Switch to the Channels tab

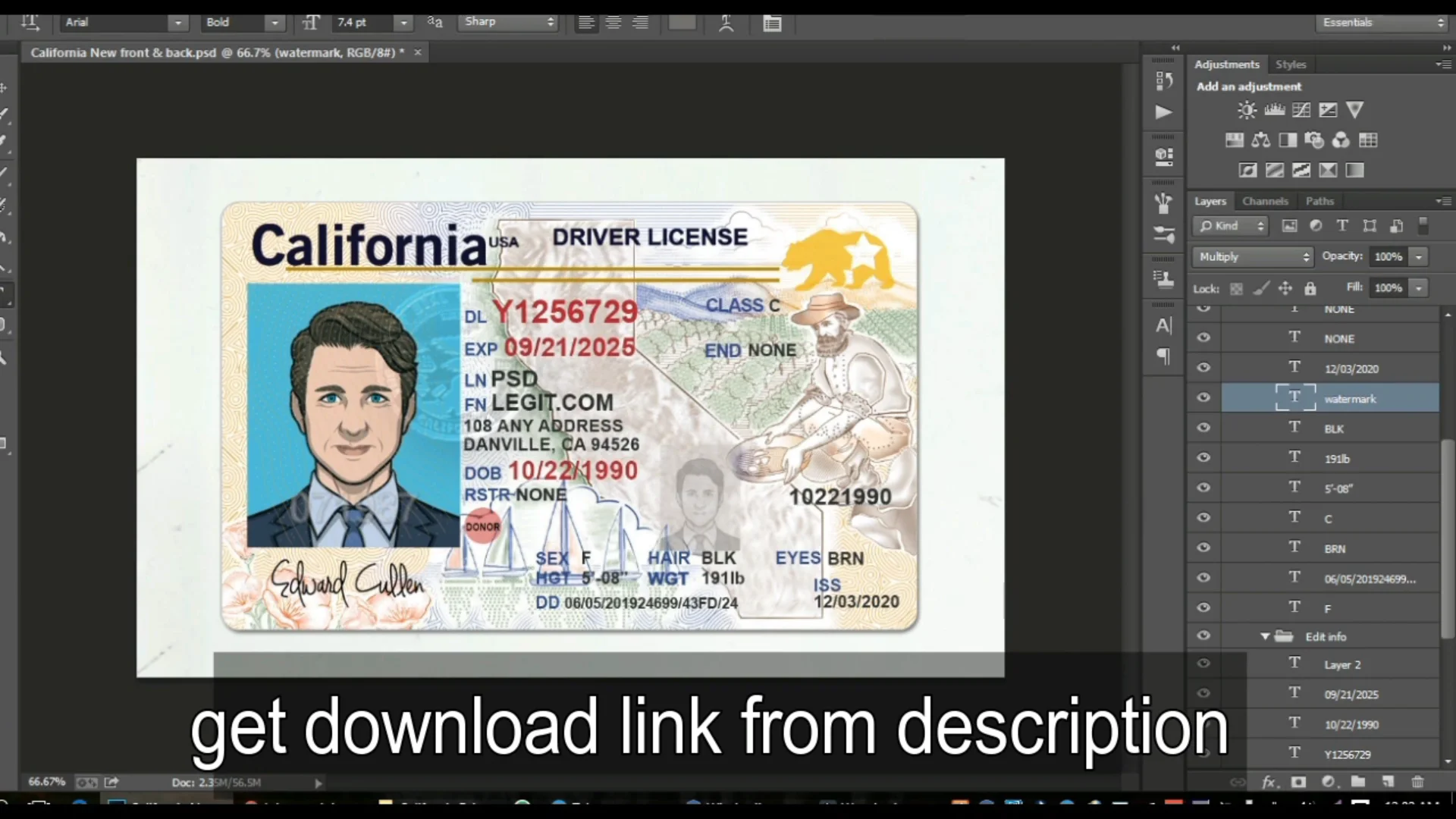(1265, 200)
